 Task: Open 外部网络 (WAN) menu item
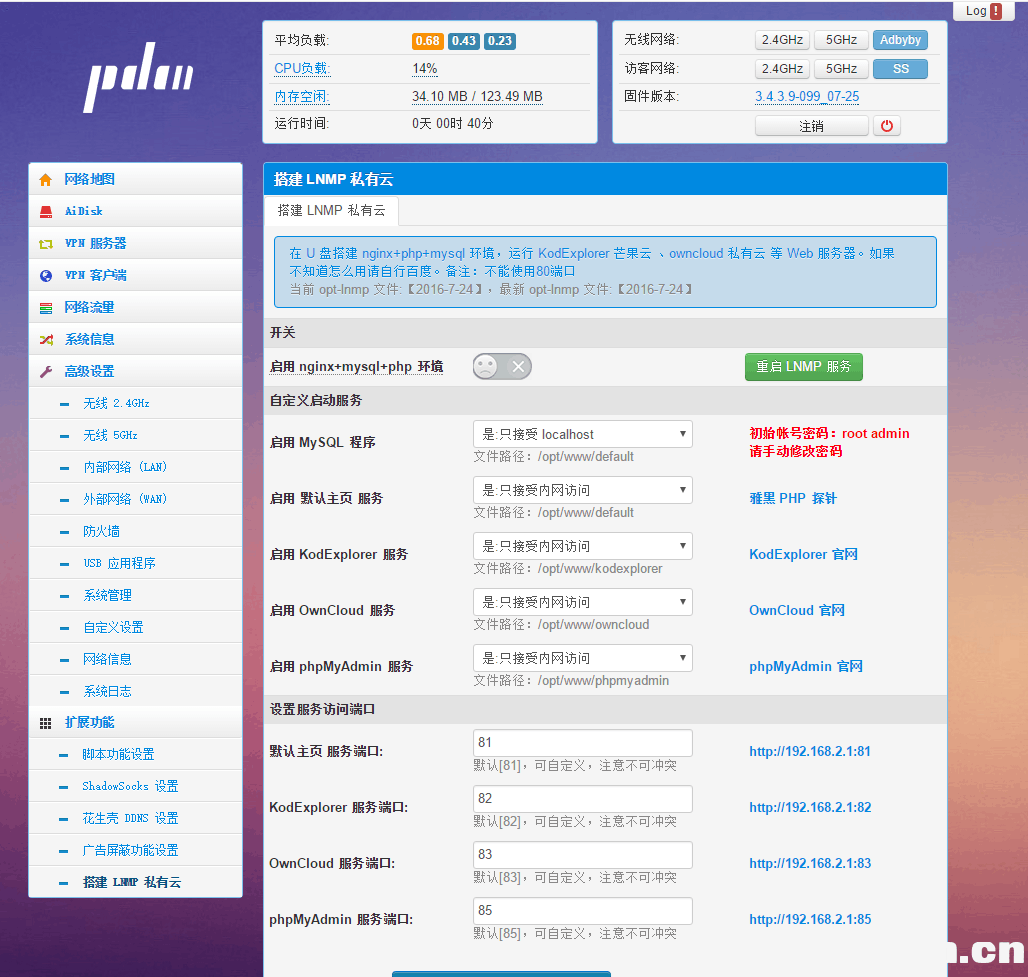click(x=136, y=499)
